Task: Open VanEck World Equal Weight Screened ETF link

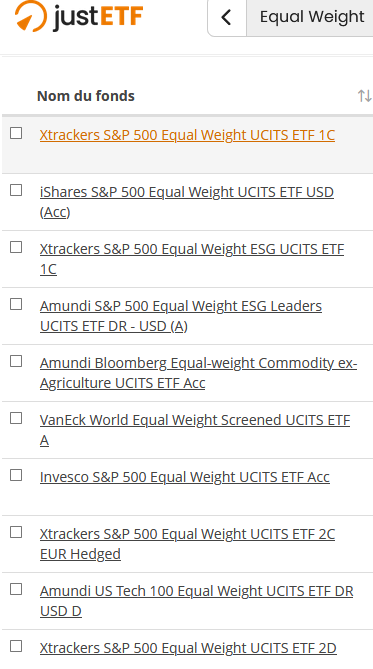Action: tap(195, 430)
